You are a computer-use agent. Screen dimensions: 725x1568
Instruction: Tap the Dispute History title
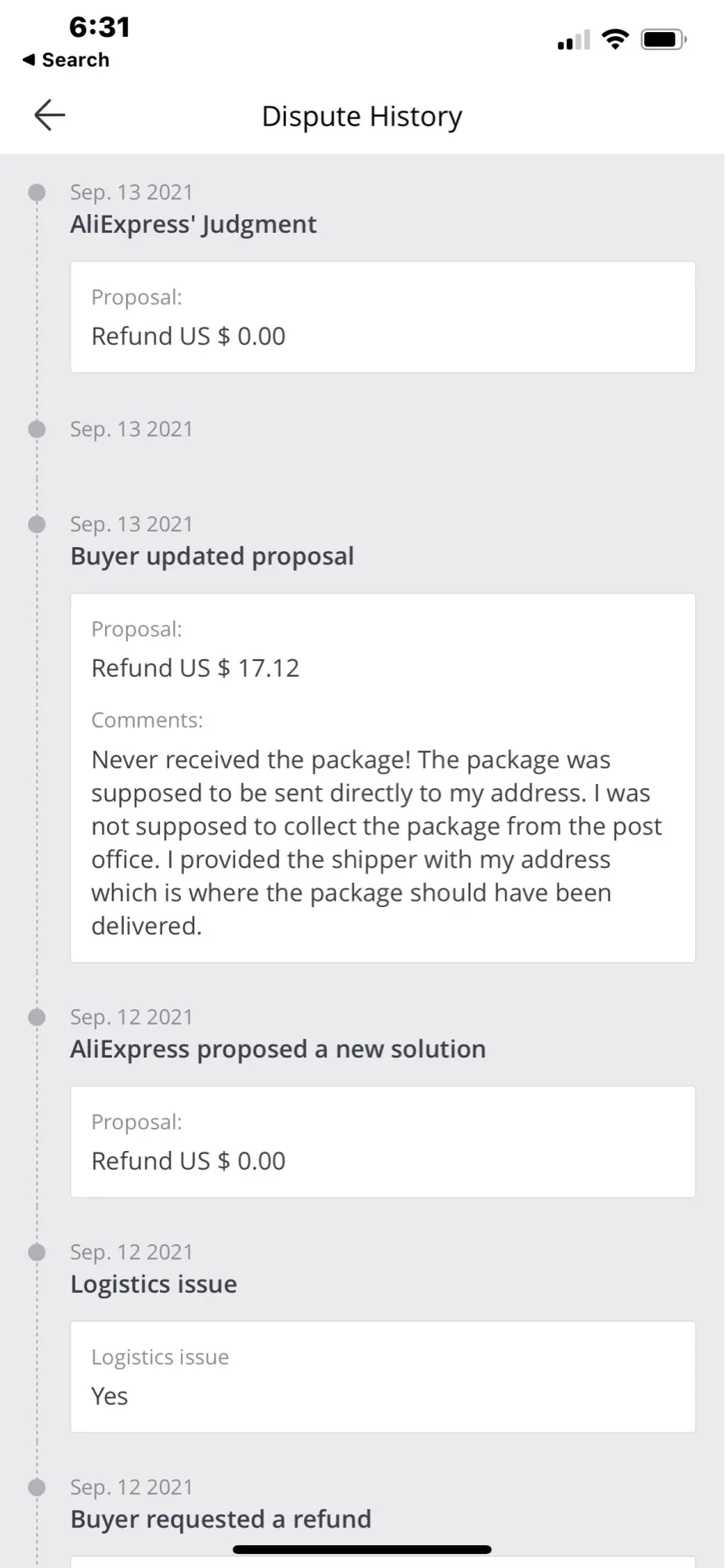[x=361, y=116]
